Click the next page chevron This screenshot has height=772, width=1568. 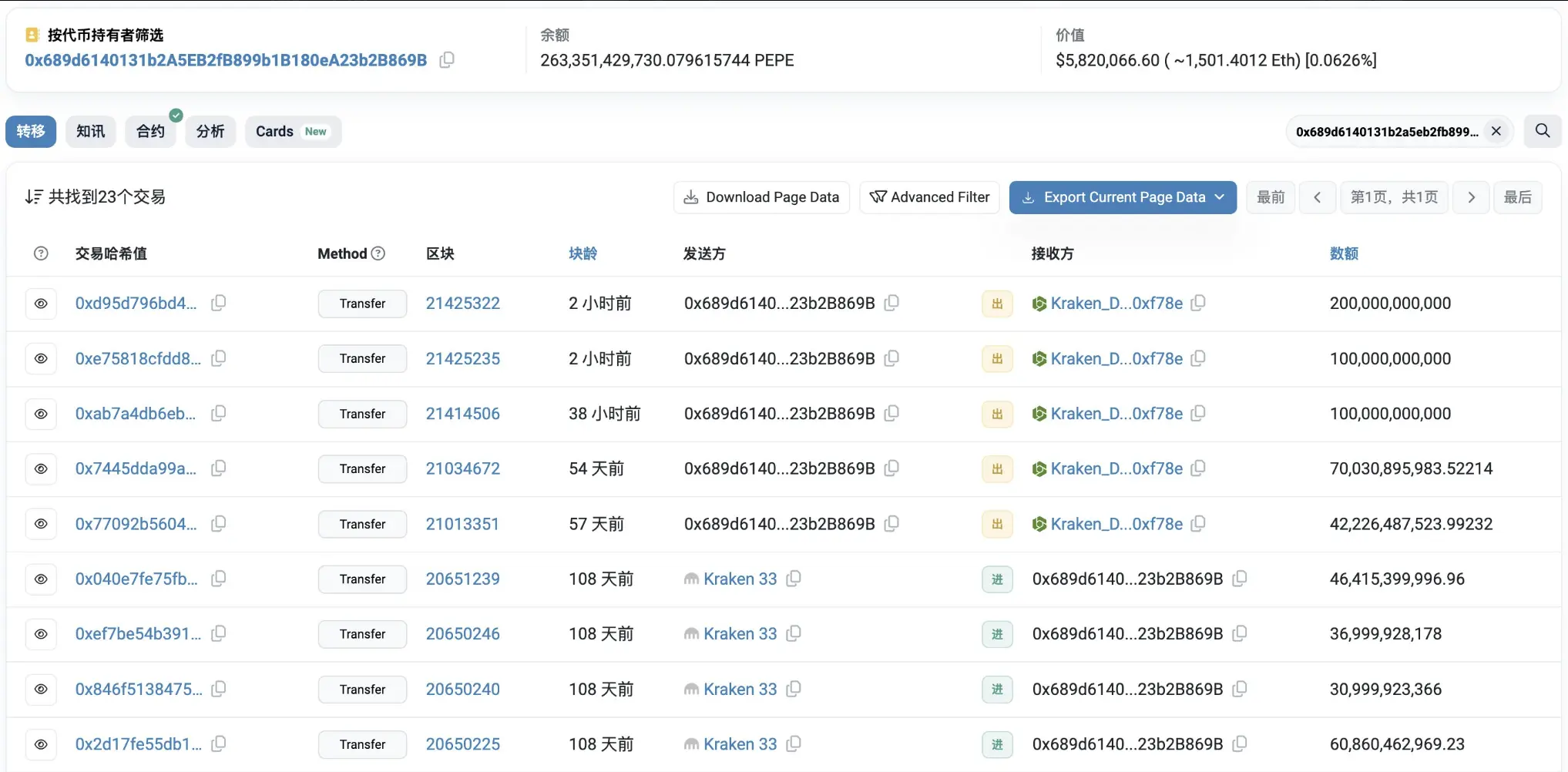pos(1471,197)
